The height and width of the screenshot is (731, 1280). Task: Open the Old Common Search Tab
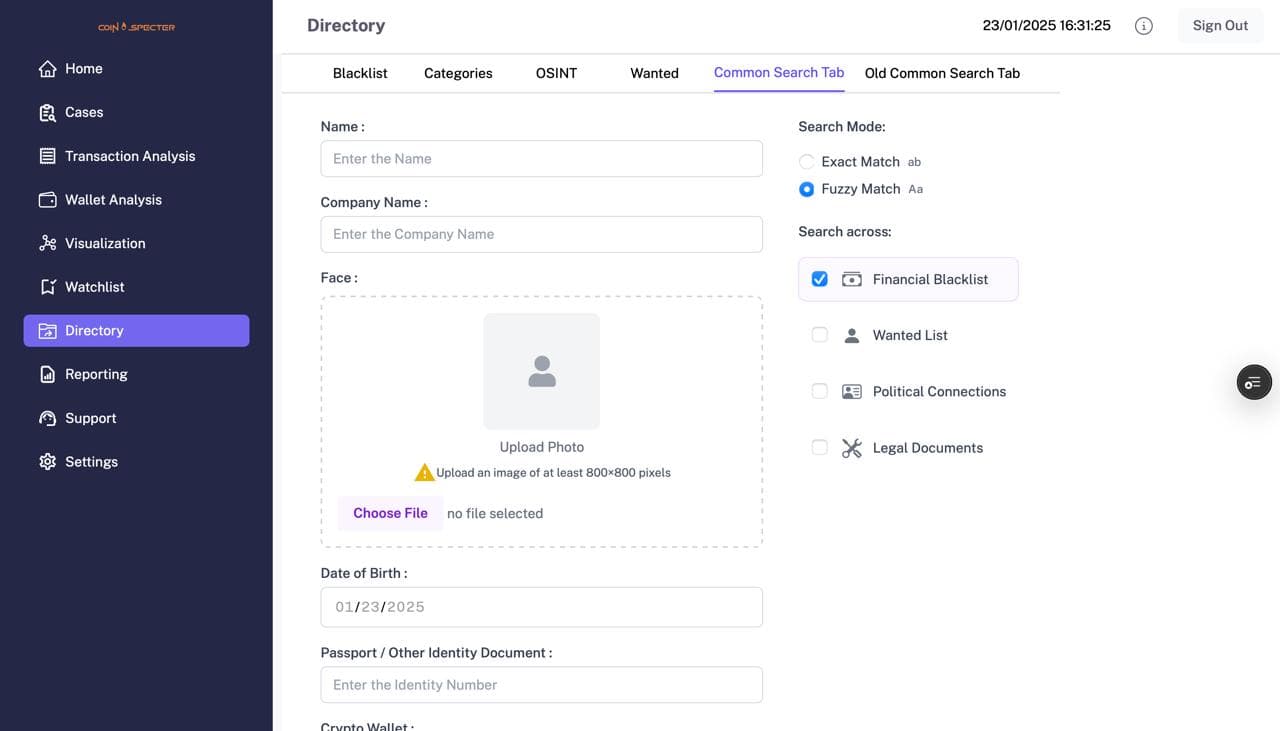(942, 73)
